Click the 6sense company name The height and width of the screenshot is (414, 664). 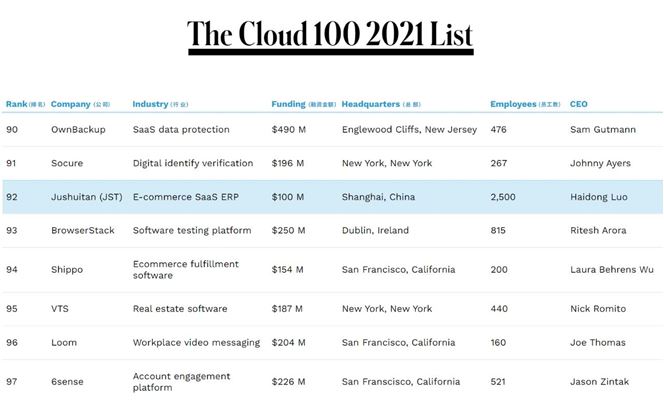67,382
